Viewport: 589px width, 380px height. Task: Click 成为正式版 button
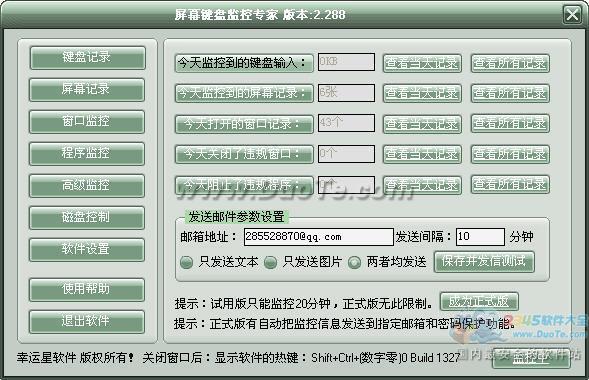(x=479, y=302)
